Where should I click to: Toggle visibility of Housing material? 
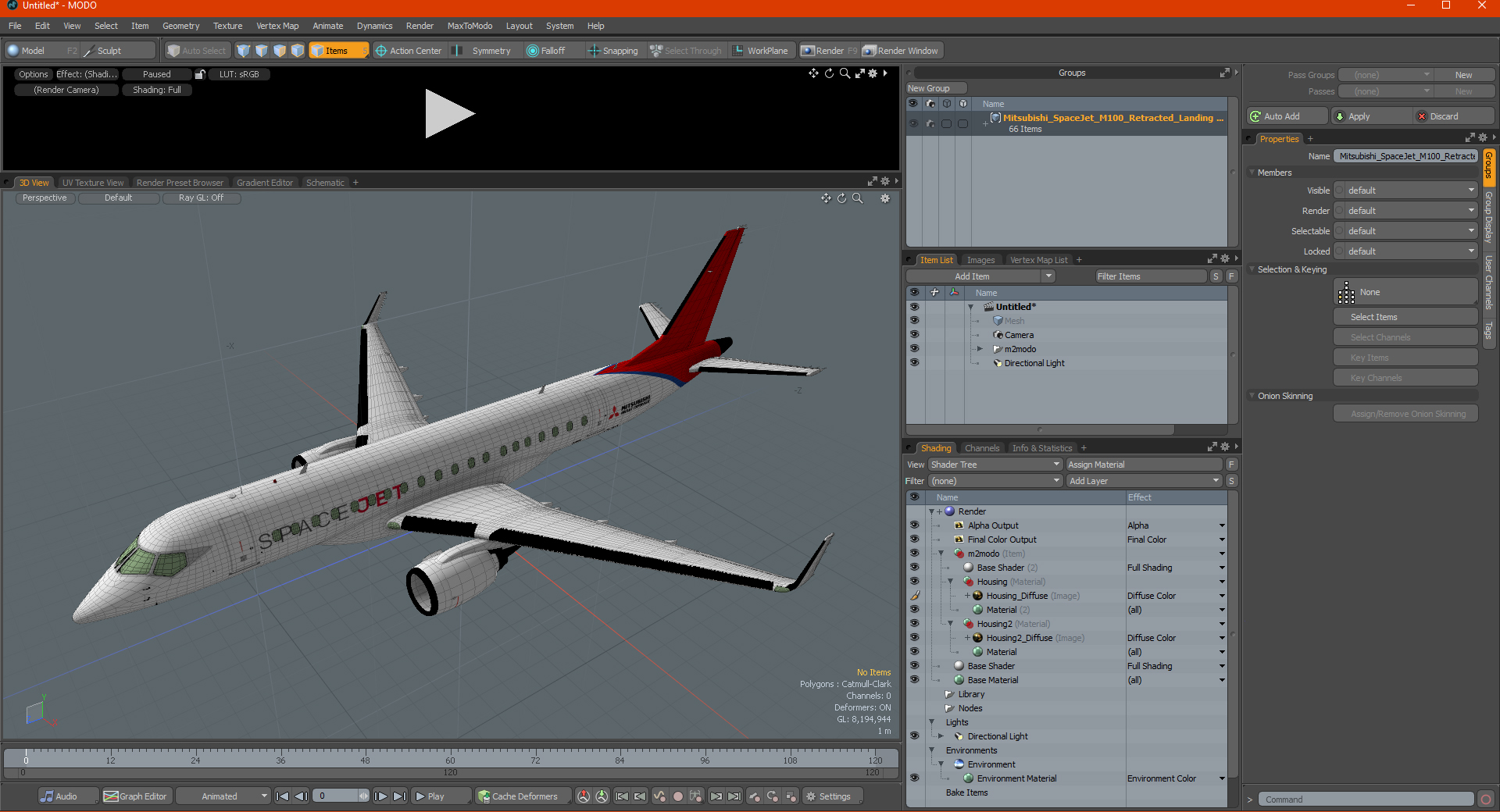[914, 582]
